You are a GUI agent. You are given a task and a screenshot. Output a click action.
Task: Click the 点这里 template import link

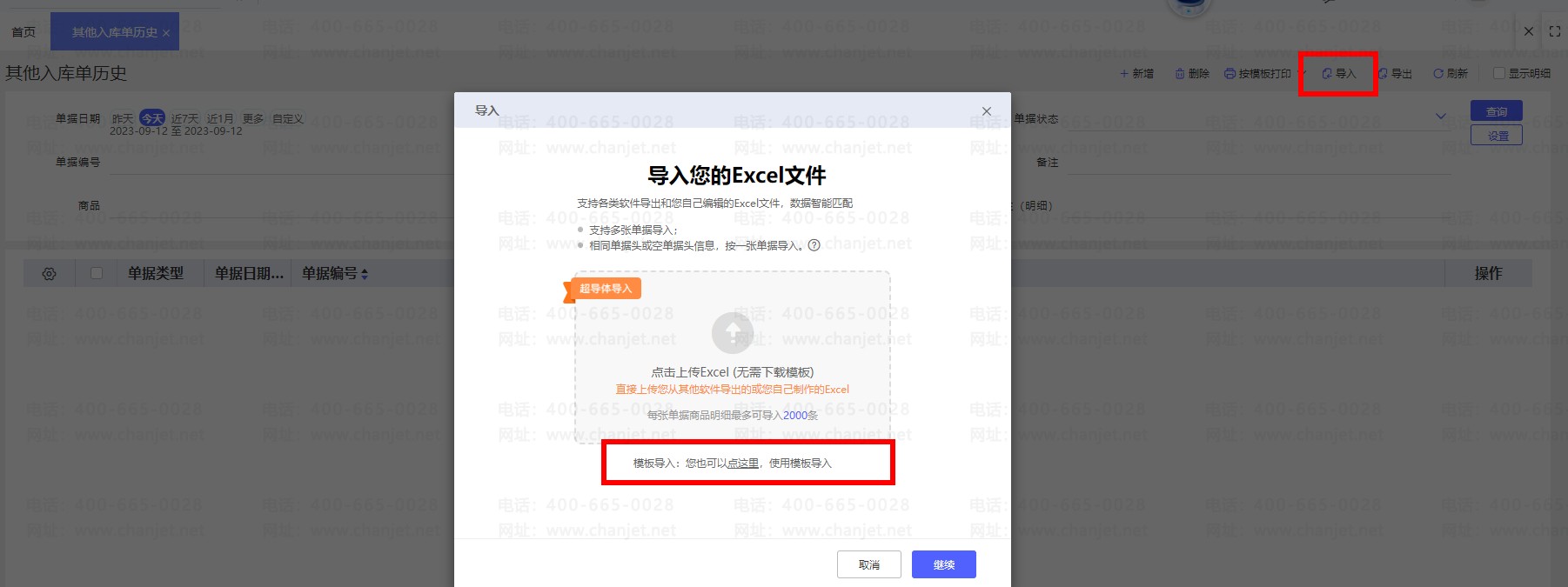pos(743,463)
